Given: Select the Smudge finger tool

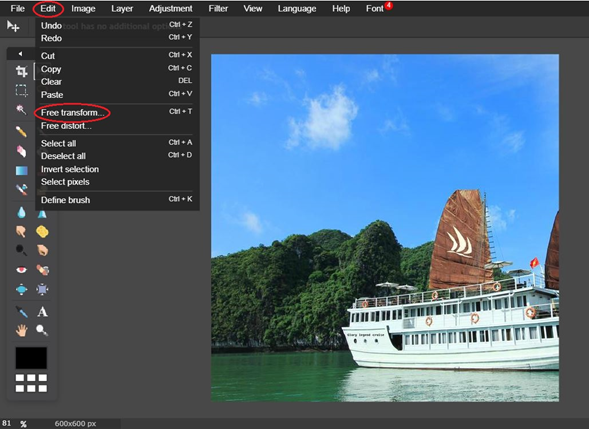Looking at the screenshot, I should point(21,231).
